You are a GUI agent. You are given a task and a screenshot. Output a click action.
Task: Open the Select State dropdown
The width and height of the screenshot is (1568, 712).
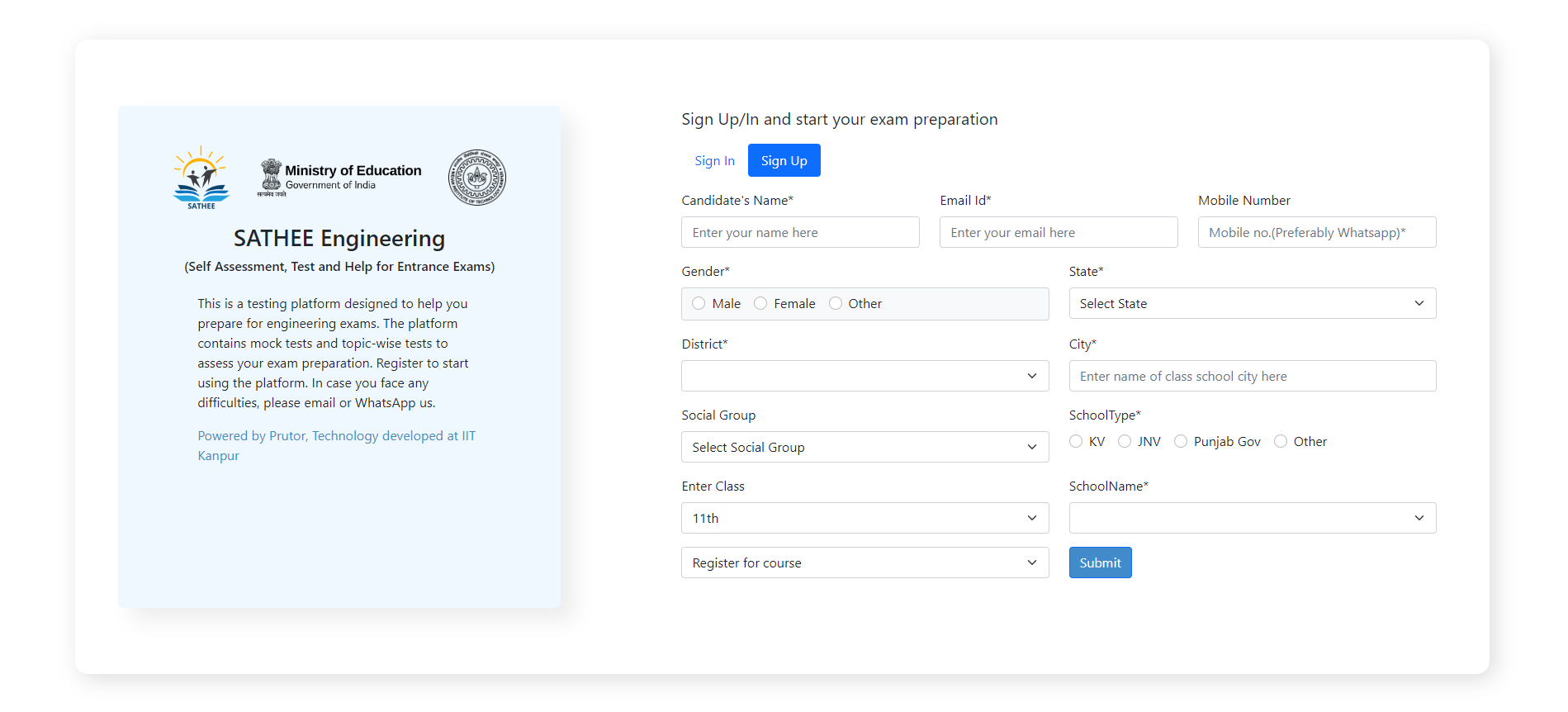(1253, 303)
